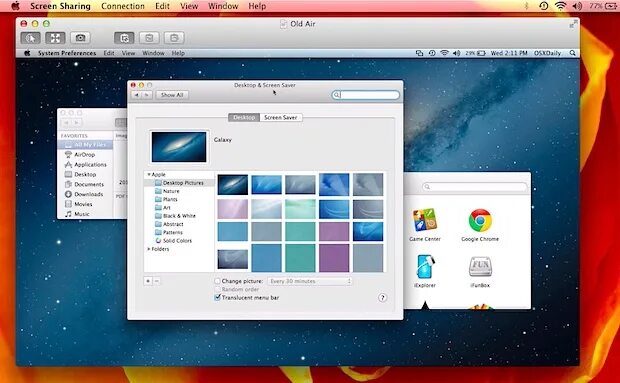Expand the Folders disclosure triangle in source list

(x=149, y=249)
